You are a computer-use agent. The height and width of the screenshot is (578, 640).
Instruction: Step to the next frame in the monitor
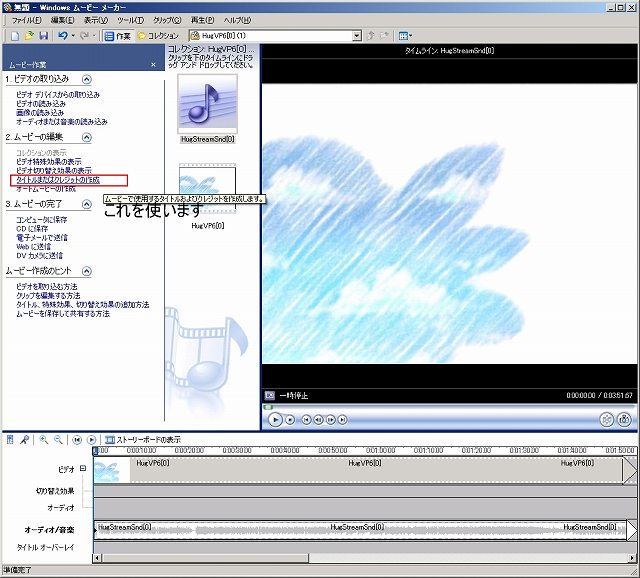[x=331, y=420]
